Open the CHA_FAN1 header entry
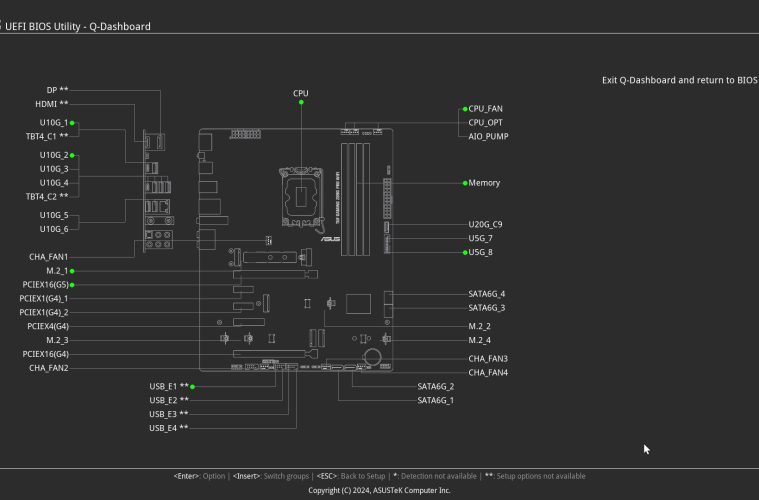Viewport: 759px width, 500px height. click(x=48, y=257)
